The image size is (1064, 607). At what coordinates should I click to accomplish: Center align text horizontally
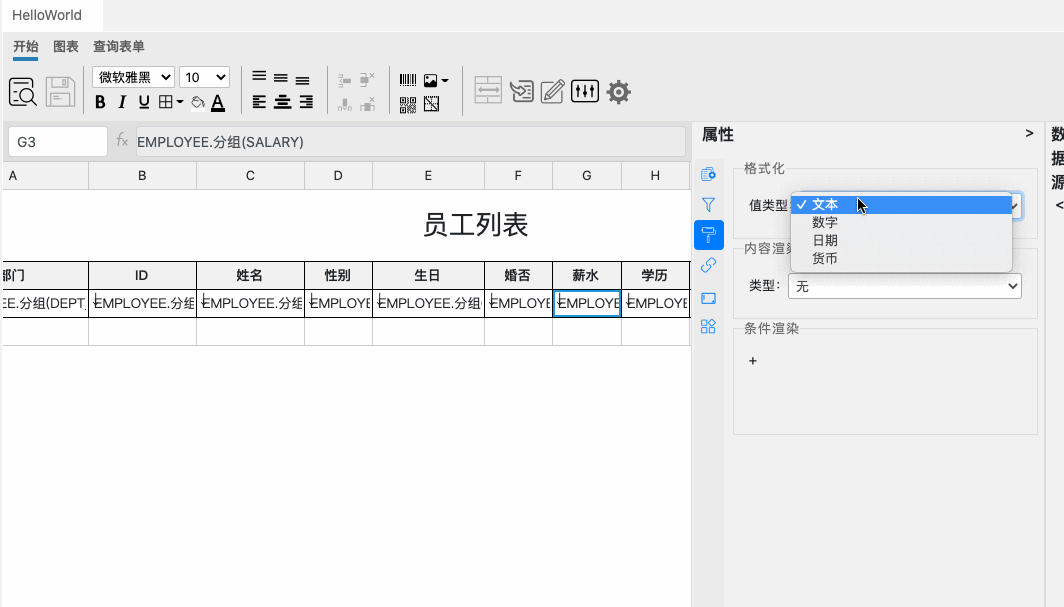point(282,102)
